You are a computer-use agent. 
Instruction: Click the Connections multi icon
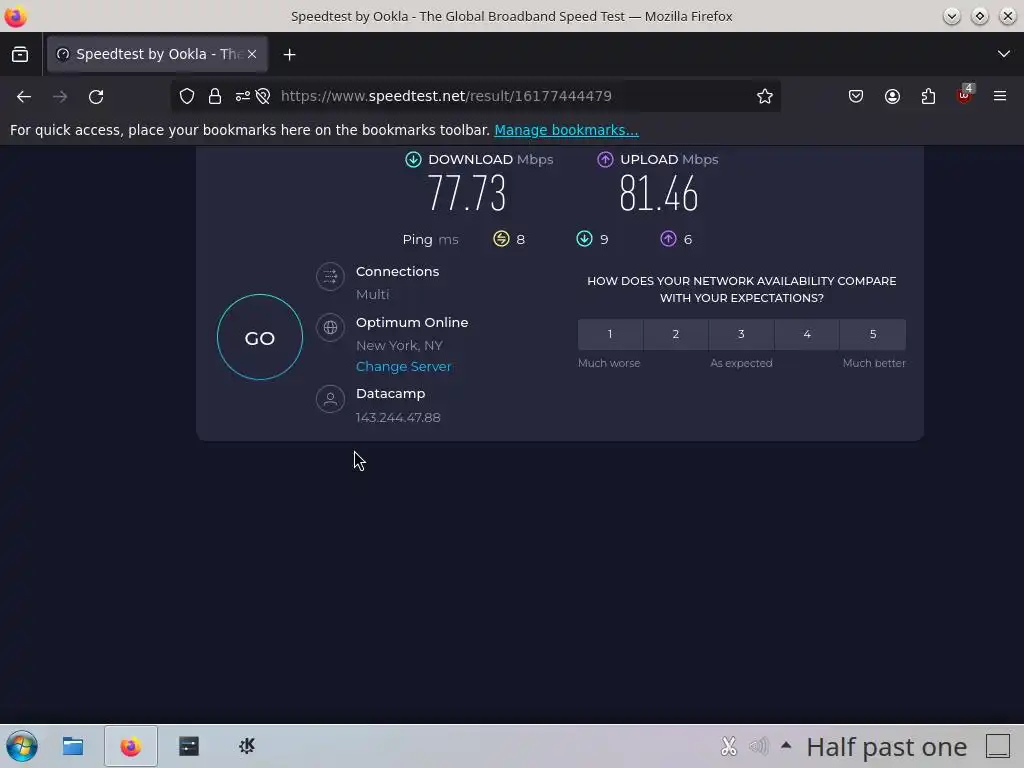(330, 276)
